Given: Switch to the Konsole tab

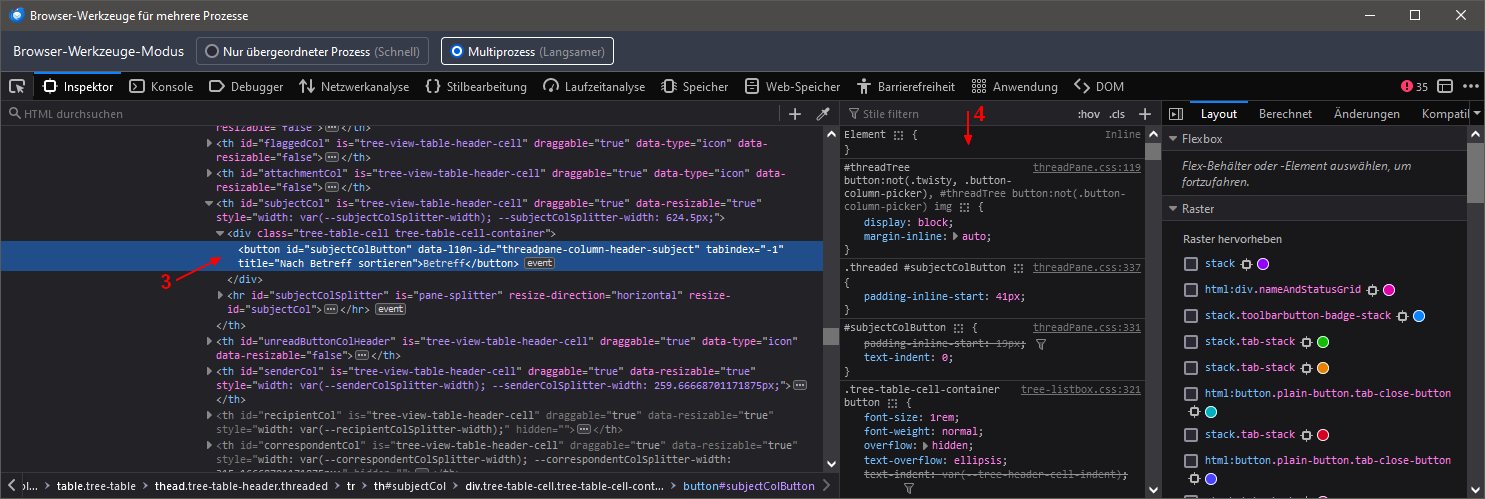Looking at the screenshot, I should 162,87.
